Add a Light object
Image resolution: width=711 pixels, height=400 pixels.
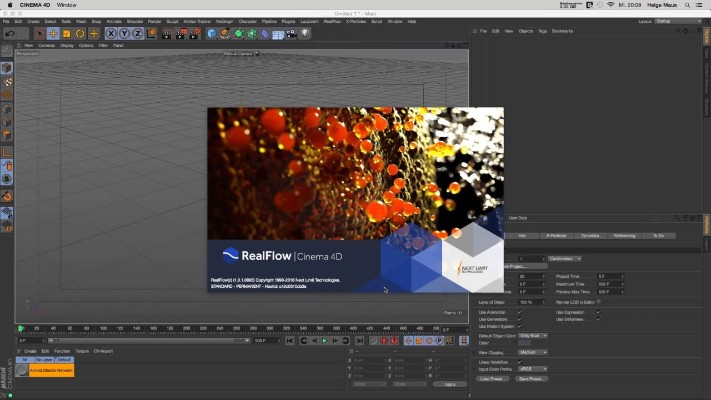(x=305, y=34)
